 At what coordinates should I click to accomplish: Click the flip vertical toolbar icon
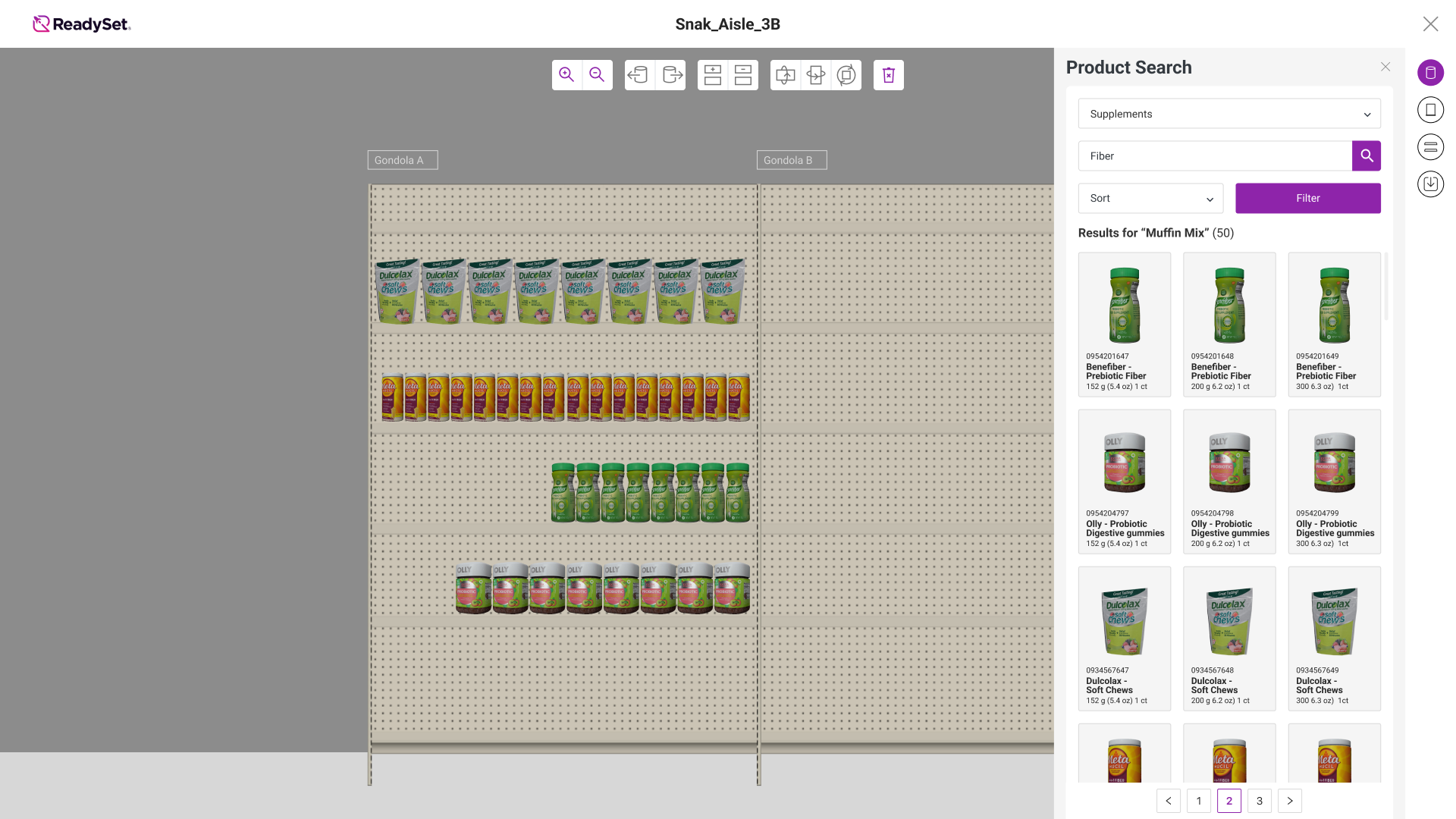click(786, 74)
